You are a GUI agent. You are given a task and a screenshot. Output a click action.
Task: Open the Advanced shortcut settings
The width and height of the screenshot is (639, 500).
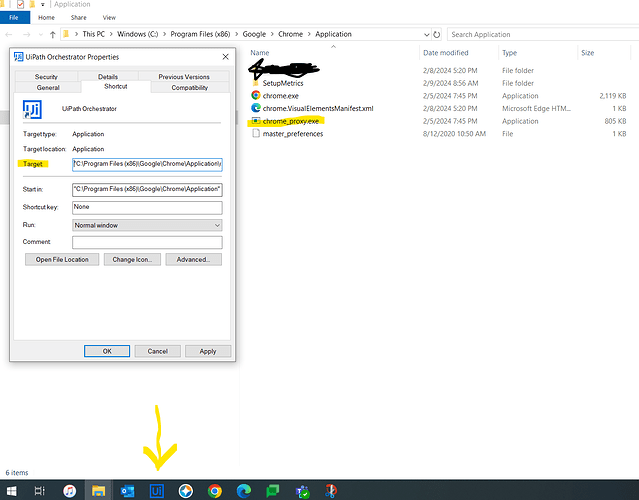coord(194,260)
